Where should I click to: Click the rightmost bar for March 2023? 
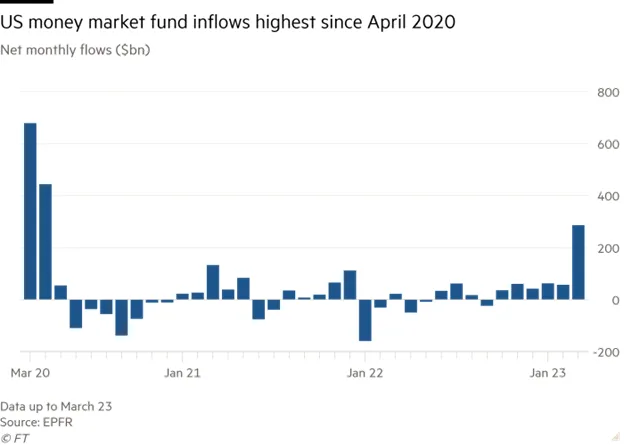coord(578,262)
